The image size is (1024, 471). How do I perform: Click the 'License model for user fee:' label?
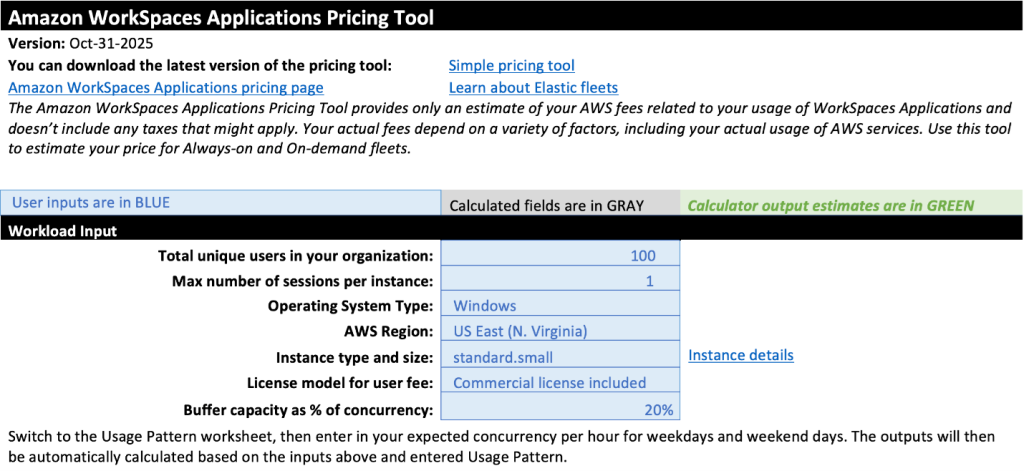(x=340, y=383)
